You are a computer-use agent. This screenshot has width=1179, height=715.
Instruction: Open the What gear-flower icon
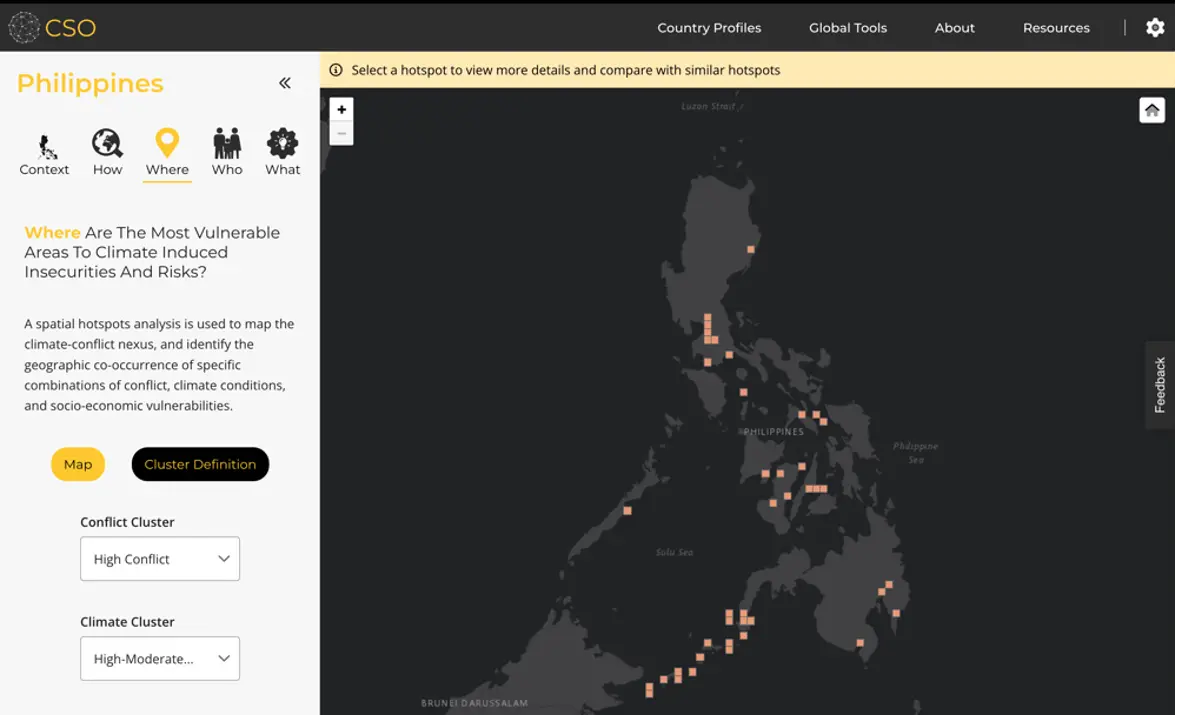[282, 143]
